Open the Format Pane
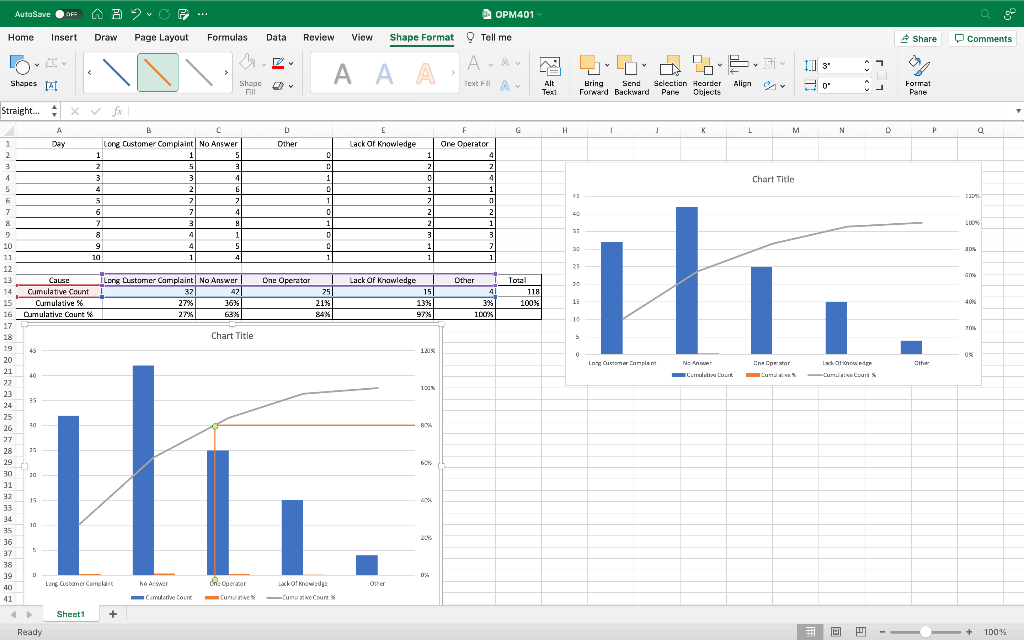Screen dimensions: 1024x640 tap(918, 70)
